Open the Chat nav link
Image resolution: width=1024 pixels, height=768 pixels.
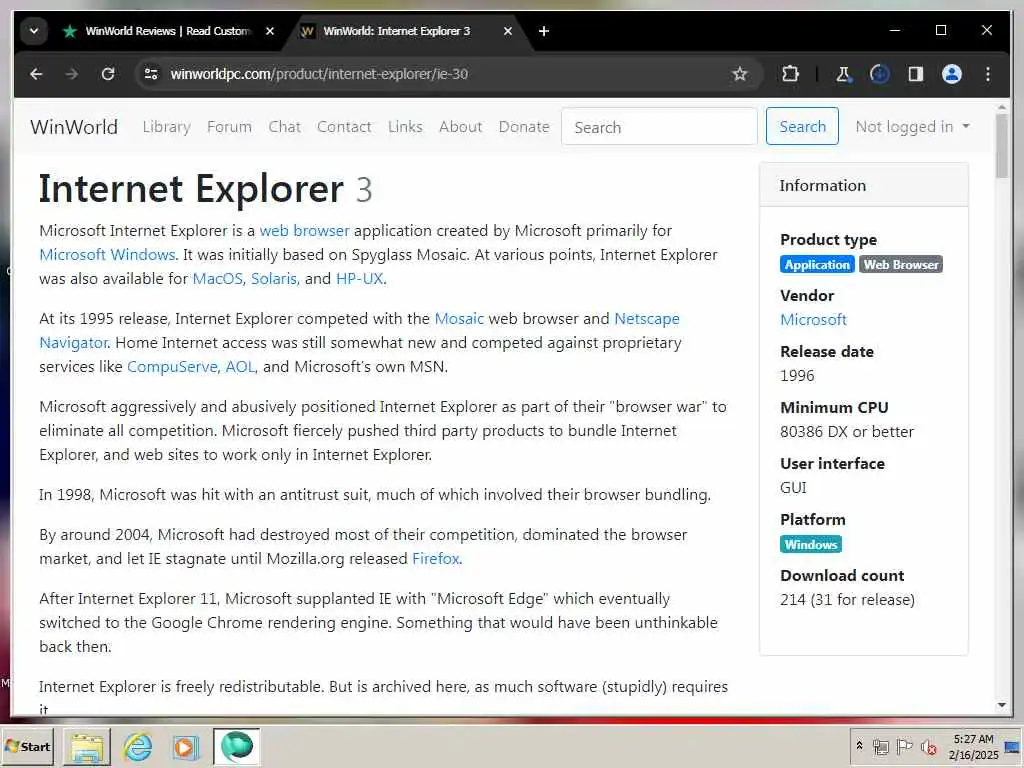coord(285,127)
